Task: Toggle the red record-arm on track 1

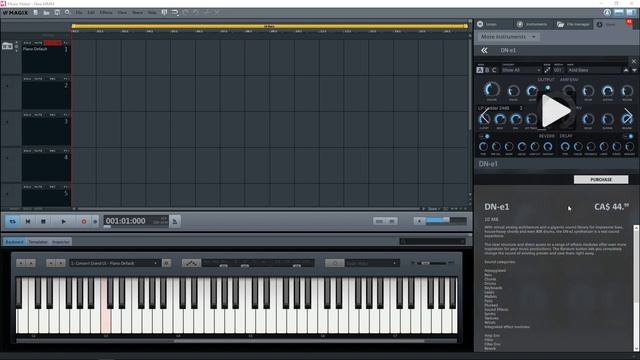Action: pos(53,43)
